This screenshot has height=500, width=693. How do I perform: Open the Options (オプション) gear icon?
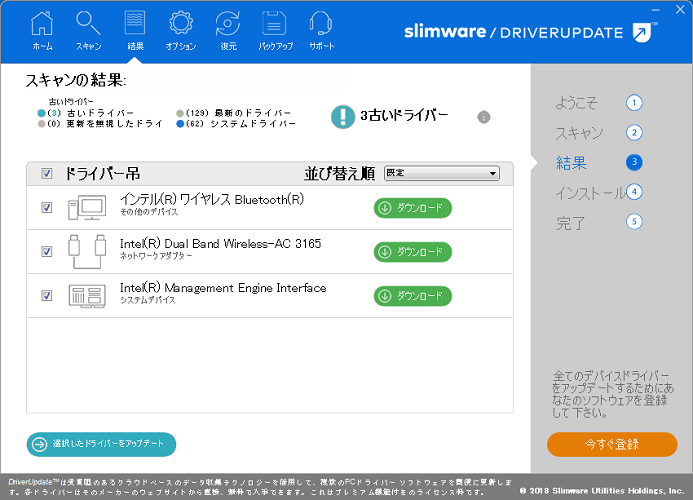pos(181,24)
